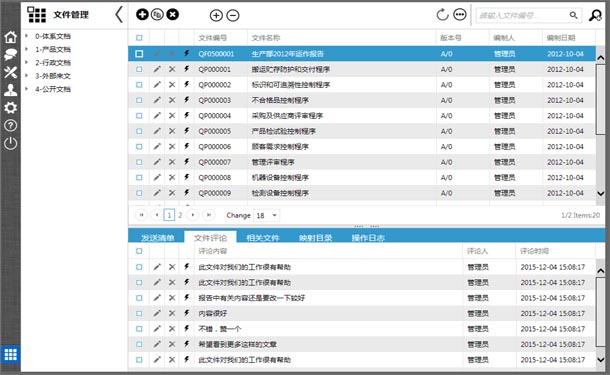Open the blue app grid launcher icon
The height and width of the screenshot is (375, 610).
click(11, 354)
